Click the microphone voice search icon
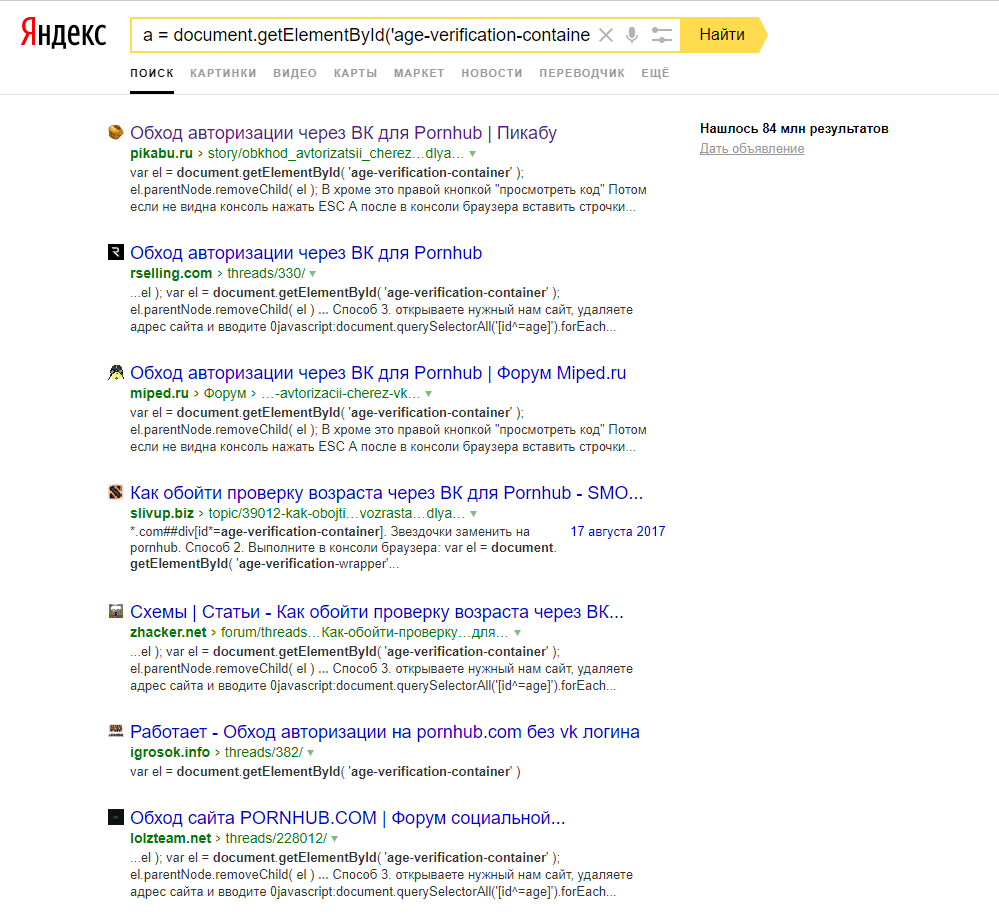The image size is (999, 918). coord(632,35)
